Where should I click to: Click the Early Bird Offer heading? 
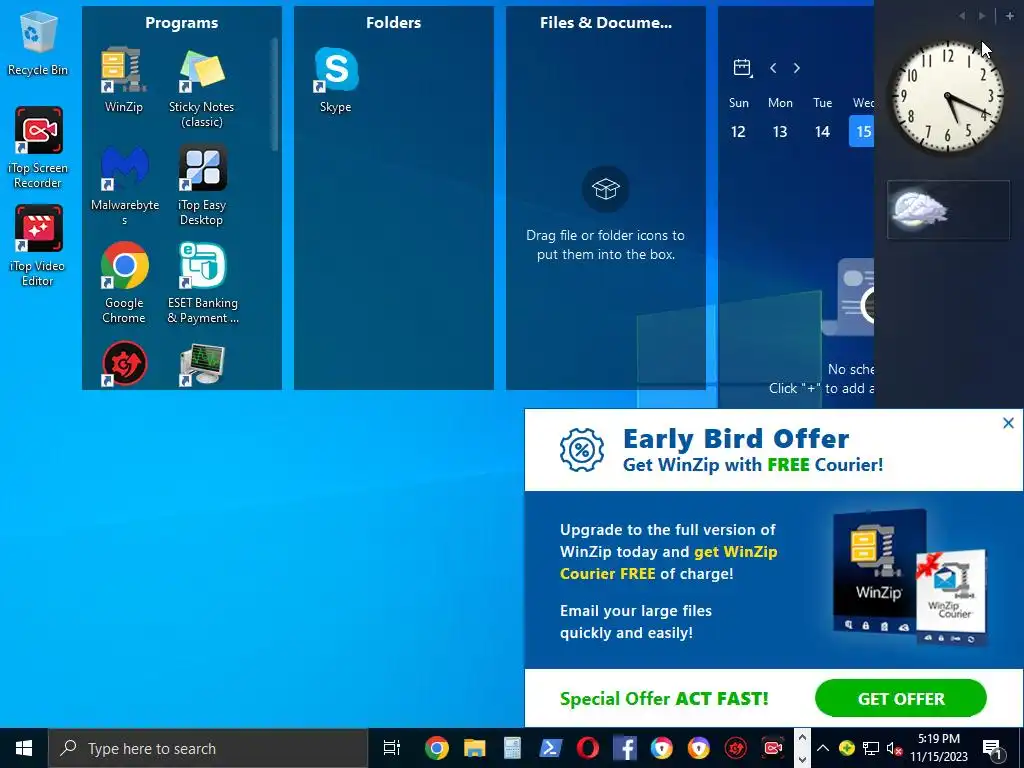[736, 439]
